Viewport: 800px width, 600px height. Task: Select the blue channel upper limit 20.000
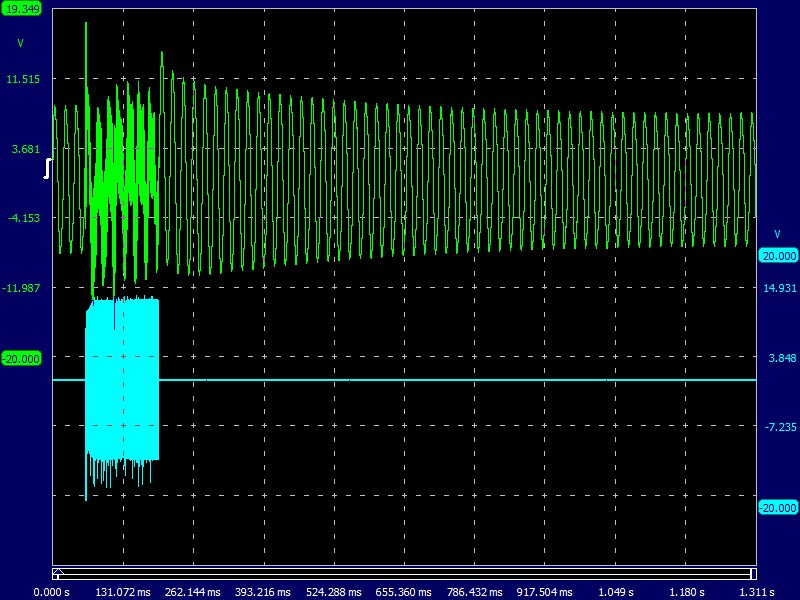pyautogui.click(x=778, y=256)
